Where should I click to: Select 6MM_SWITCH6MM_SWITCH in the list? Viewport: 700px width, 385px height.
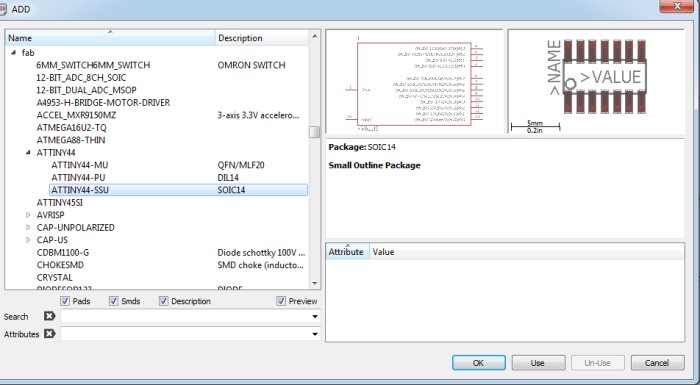[93, 65]
